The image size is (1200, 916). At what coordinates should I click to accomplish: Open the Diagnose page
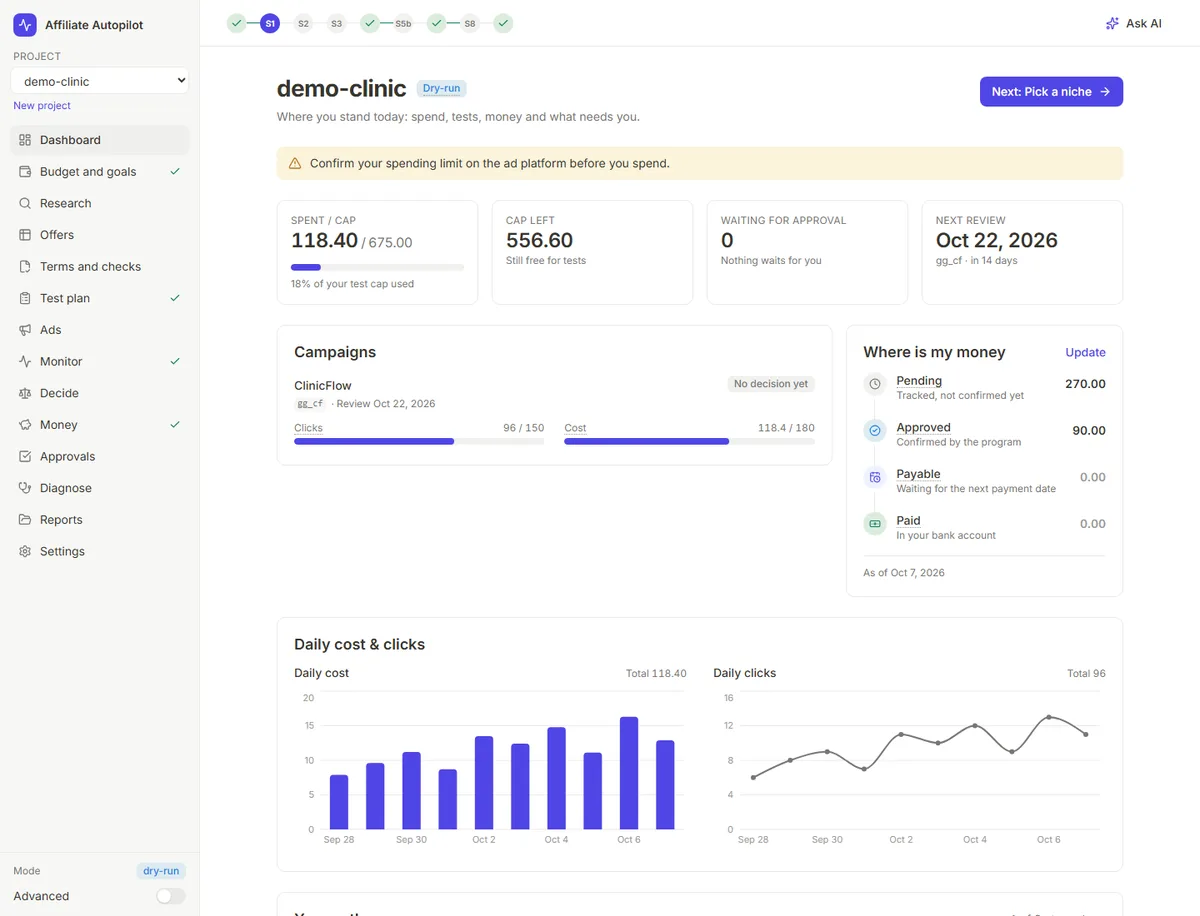point(100,488)
